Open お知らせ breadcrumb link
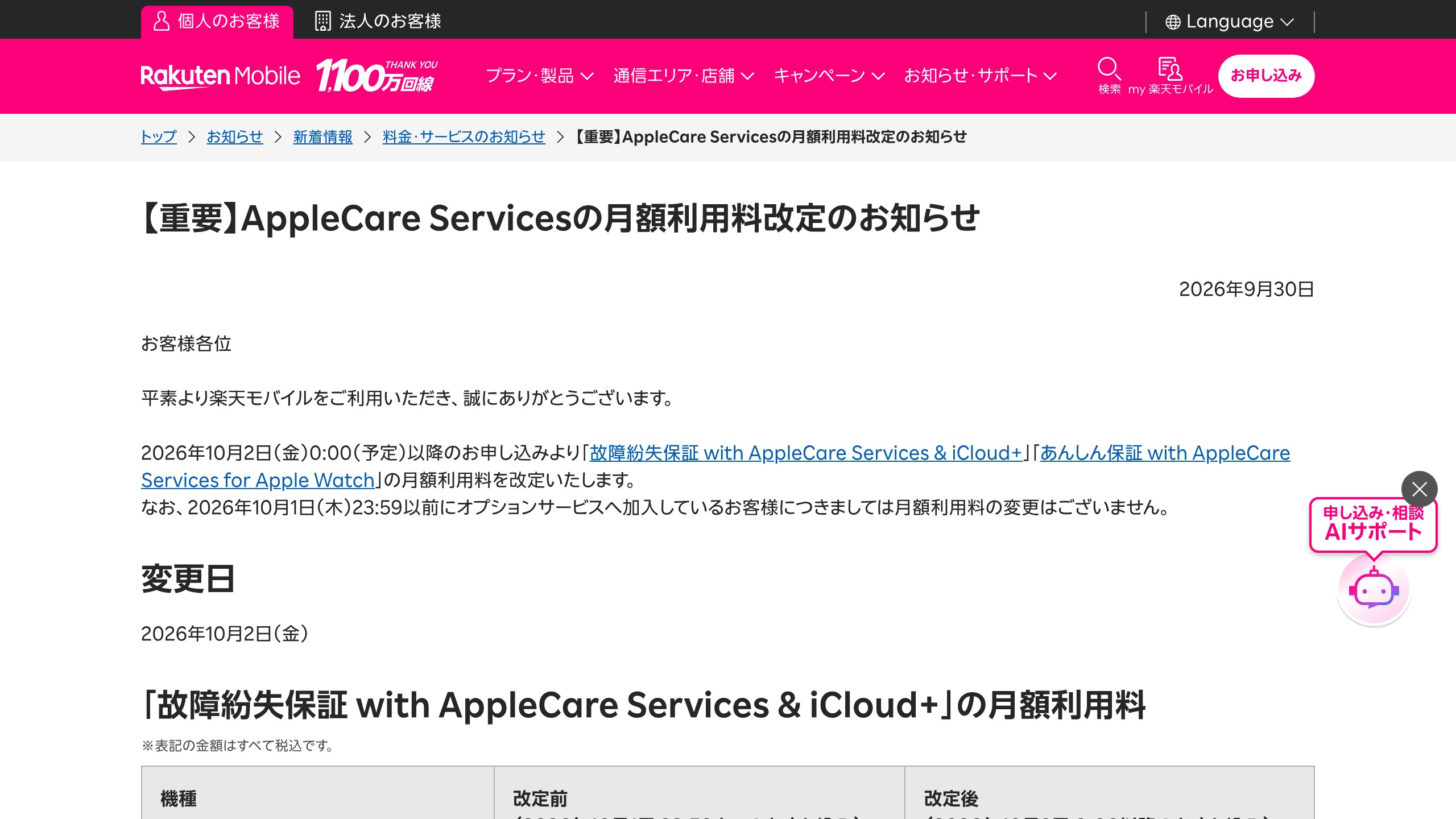This screenshot has height=819, width=1456. point(235,137)
